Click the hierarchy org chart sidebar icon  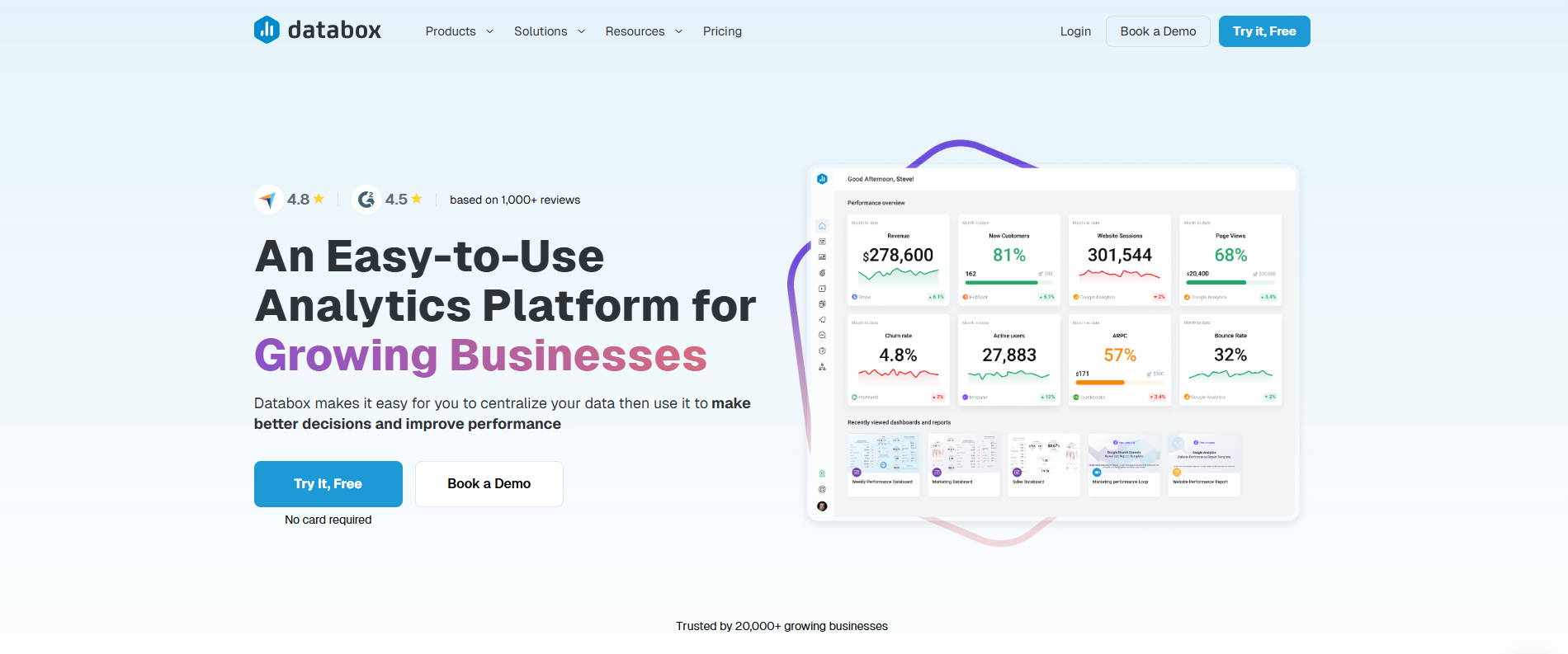[822, 366]
